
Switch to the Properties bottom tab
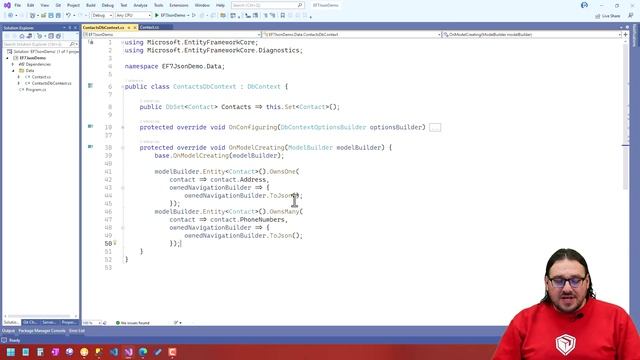(x=68, y=322)
